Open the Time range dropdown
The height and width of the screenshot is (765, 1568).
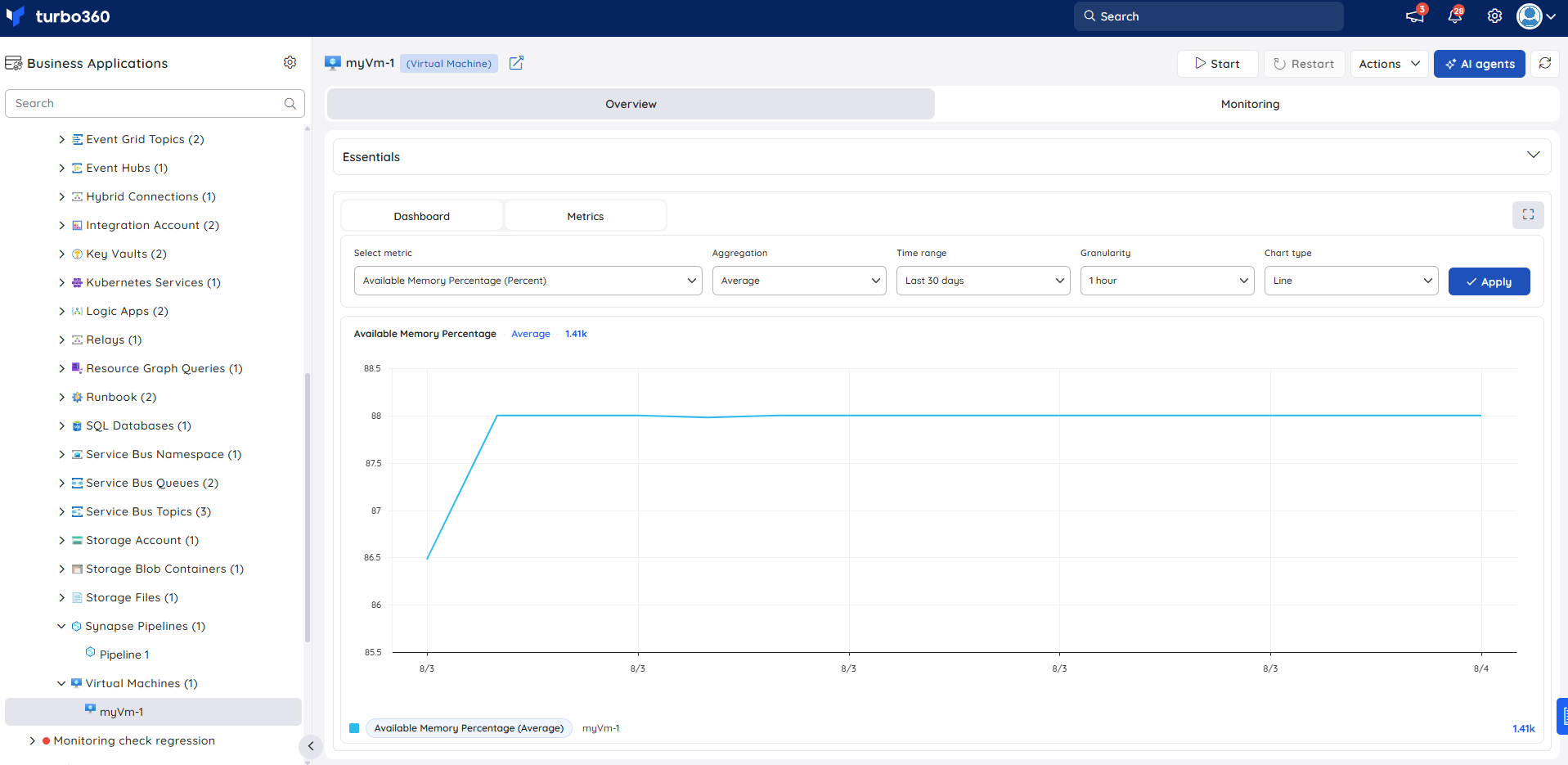coord(983,281)
